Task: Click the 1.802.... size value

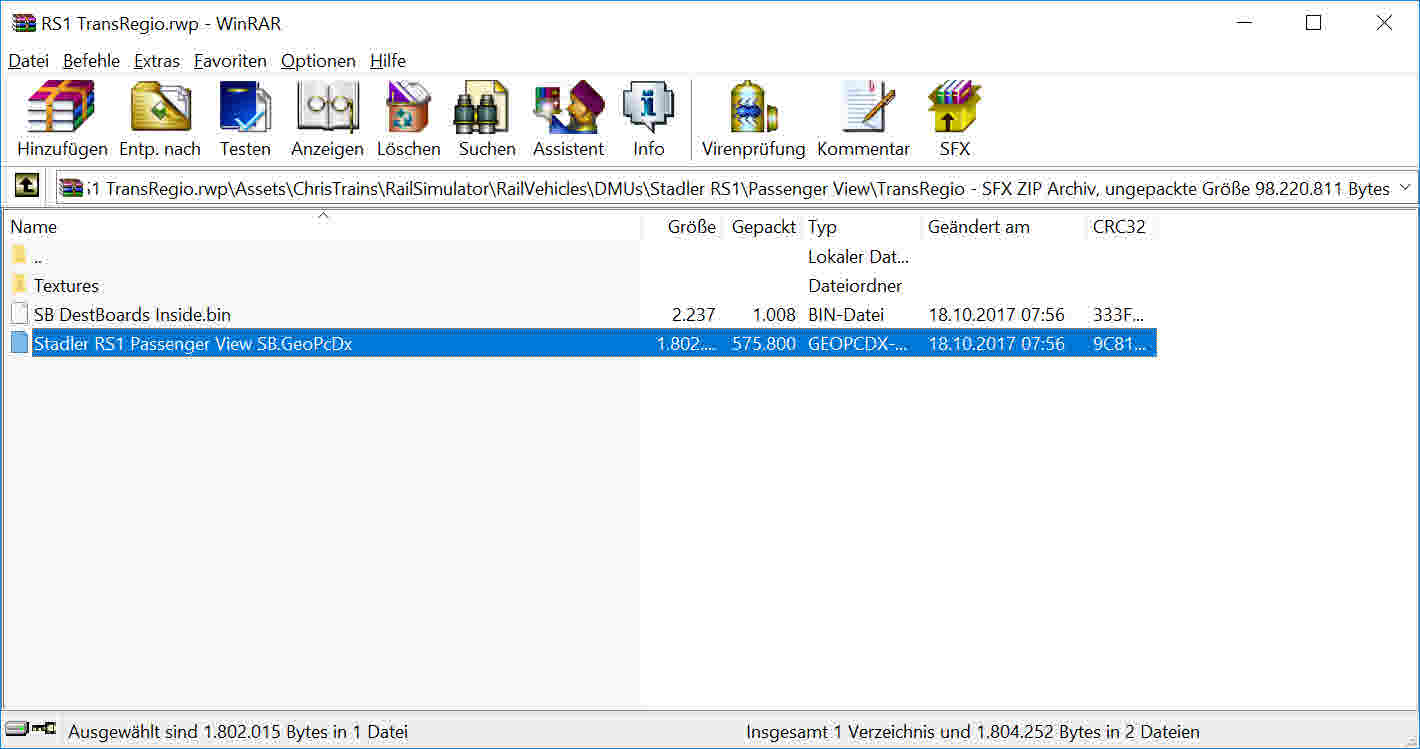Action: 686,344
